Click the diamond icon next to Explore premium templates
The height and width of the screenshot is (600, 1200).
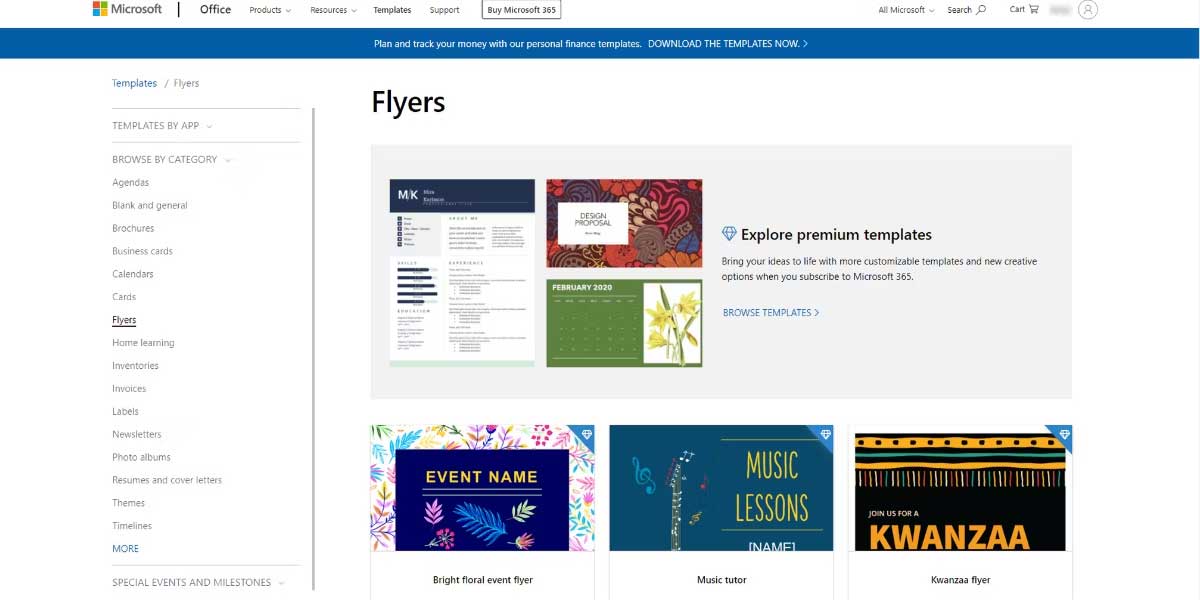click(731, 233)
